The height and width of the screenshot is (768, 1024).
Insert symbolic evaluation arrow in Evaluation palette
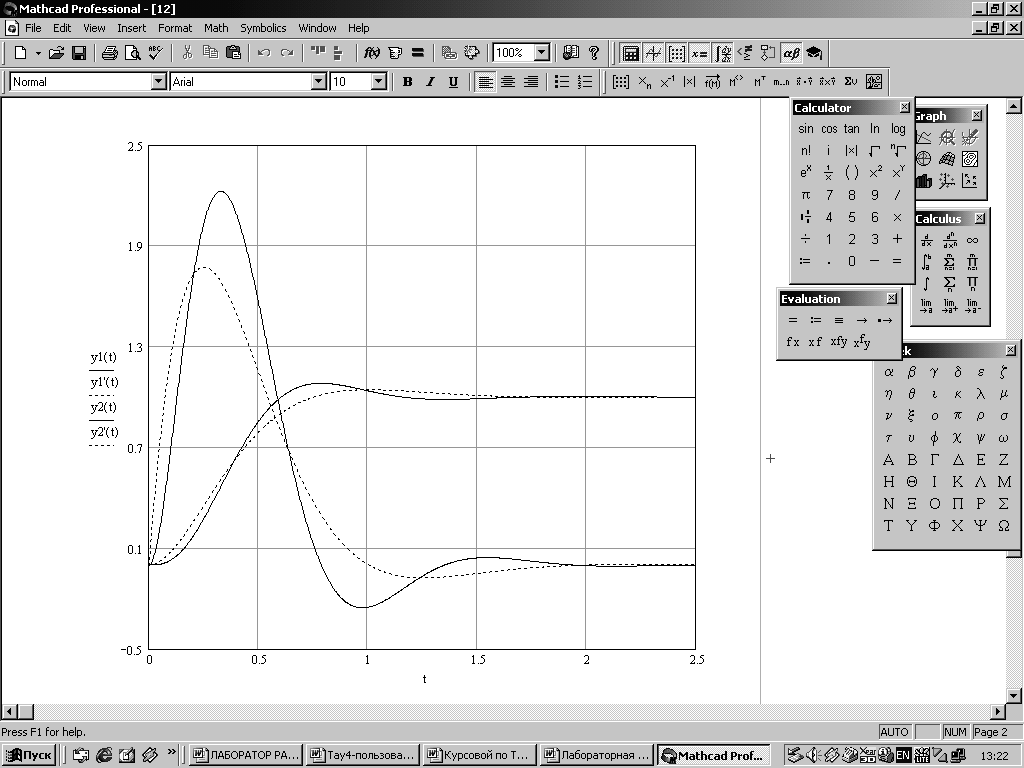(862, 320)
